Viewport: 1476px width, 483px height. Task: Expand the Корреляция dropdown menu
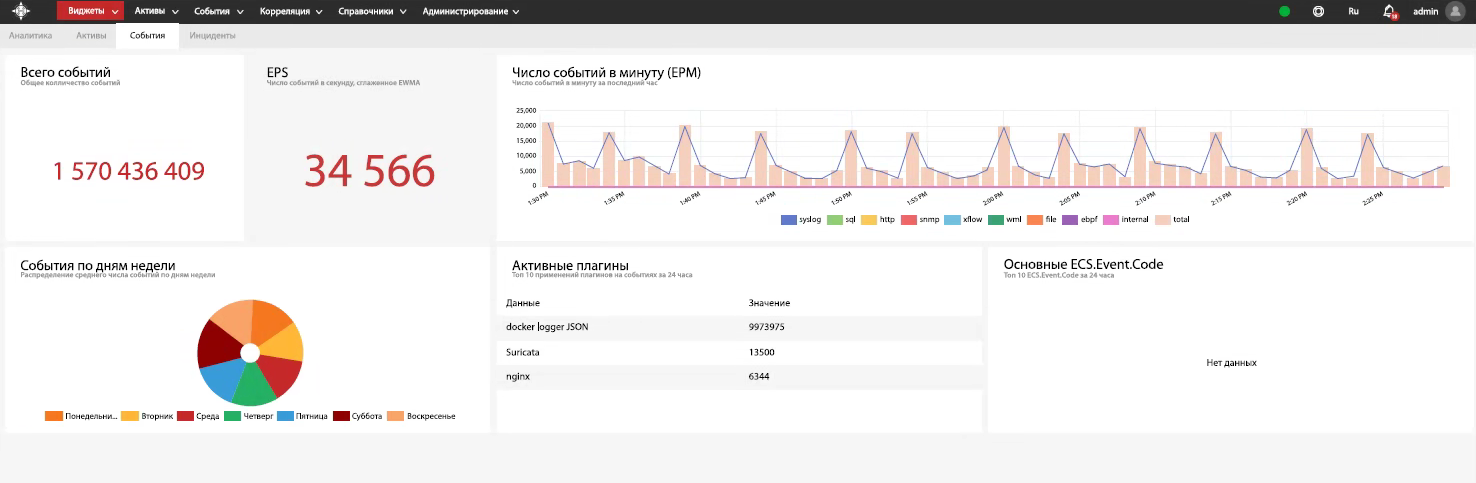pos(290,12)
